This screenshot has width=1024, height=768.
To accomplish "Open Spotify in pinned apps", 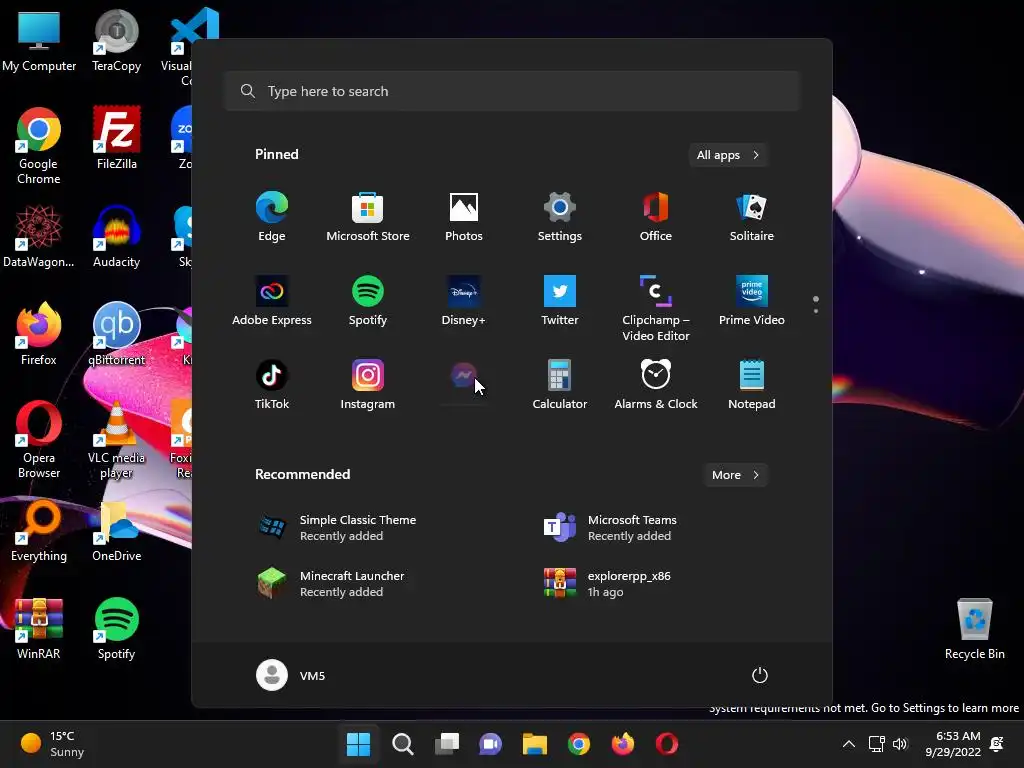I will [368, 300].
